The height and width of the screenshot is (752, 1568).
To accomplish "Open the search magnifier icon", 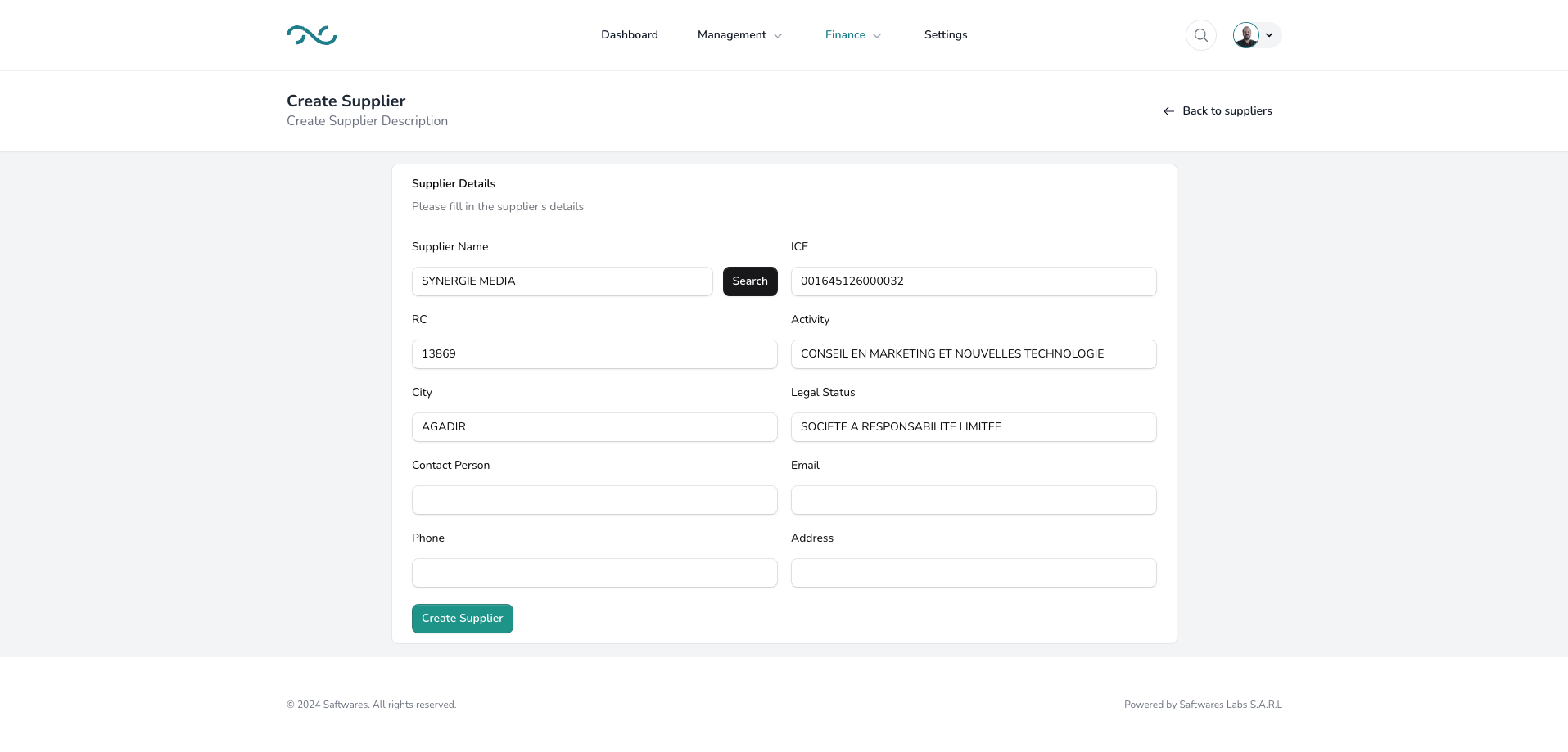I will [x=1200, y=35].
